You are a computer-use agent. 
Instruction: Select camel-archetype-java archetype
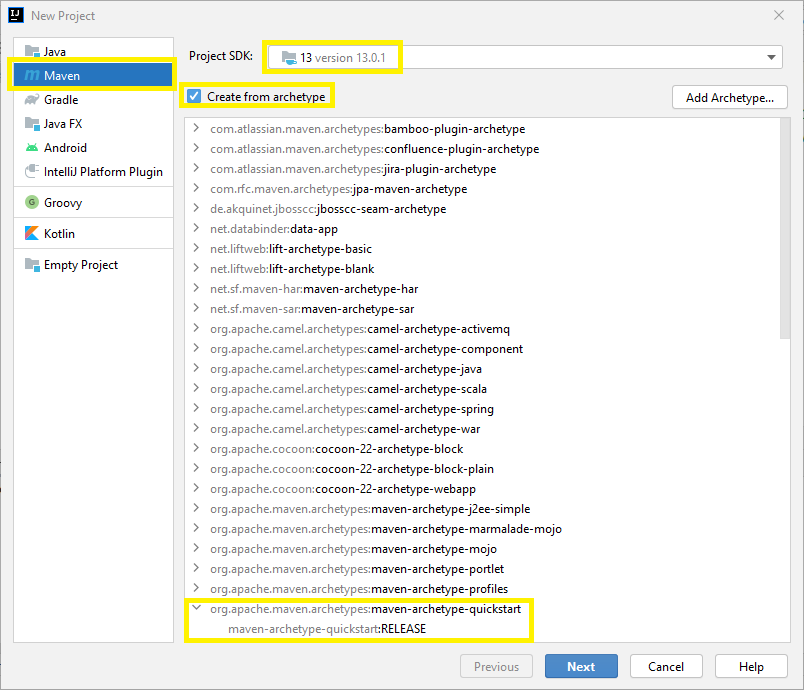click(346, 369)
